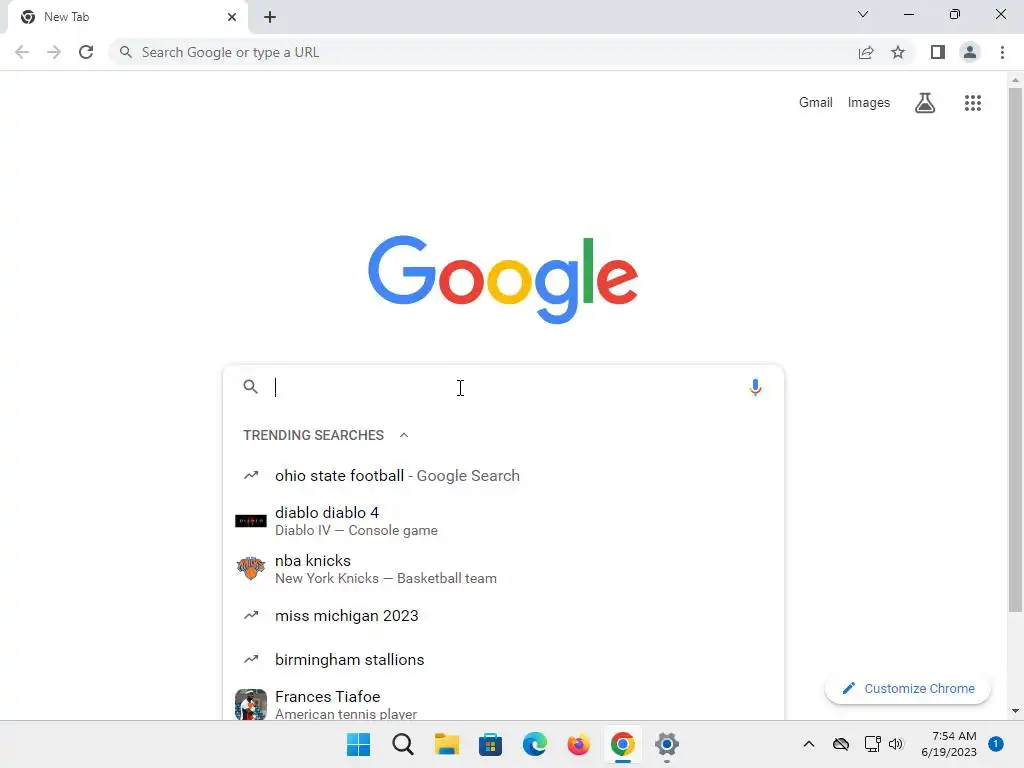Viewport: 1024px width, 768px height.
Task: Bookmark this tab with the star icon
Action: click(x=898, y=52)
